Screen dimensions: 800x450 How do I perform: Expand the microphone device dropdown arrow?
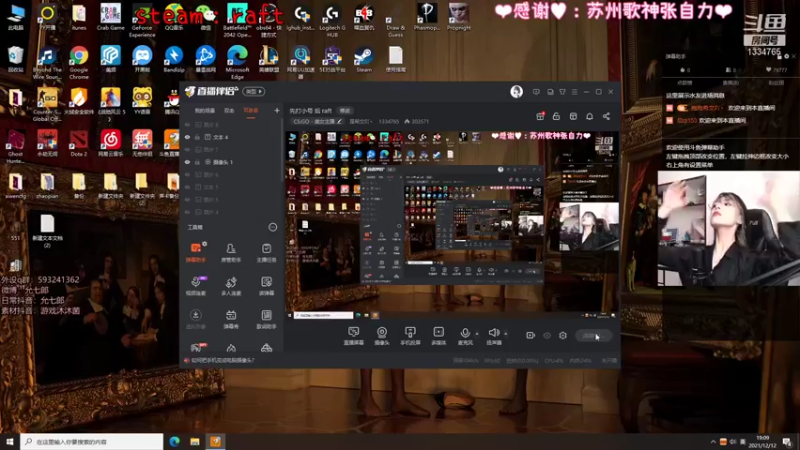(477, 334)
